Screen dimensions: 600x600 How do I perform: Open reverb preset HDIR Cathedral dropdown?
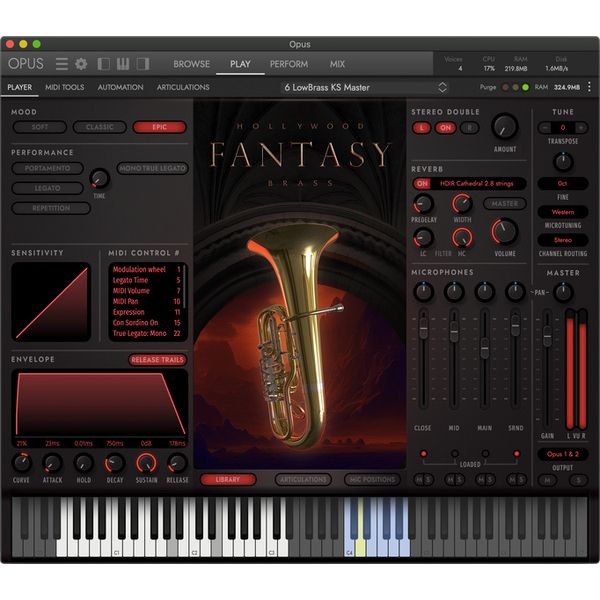[477, 184]
